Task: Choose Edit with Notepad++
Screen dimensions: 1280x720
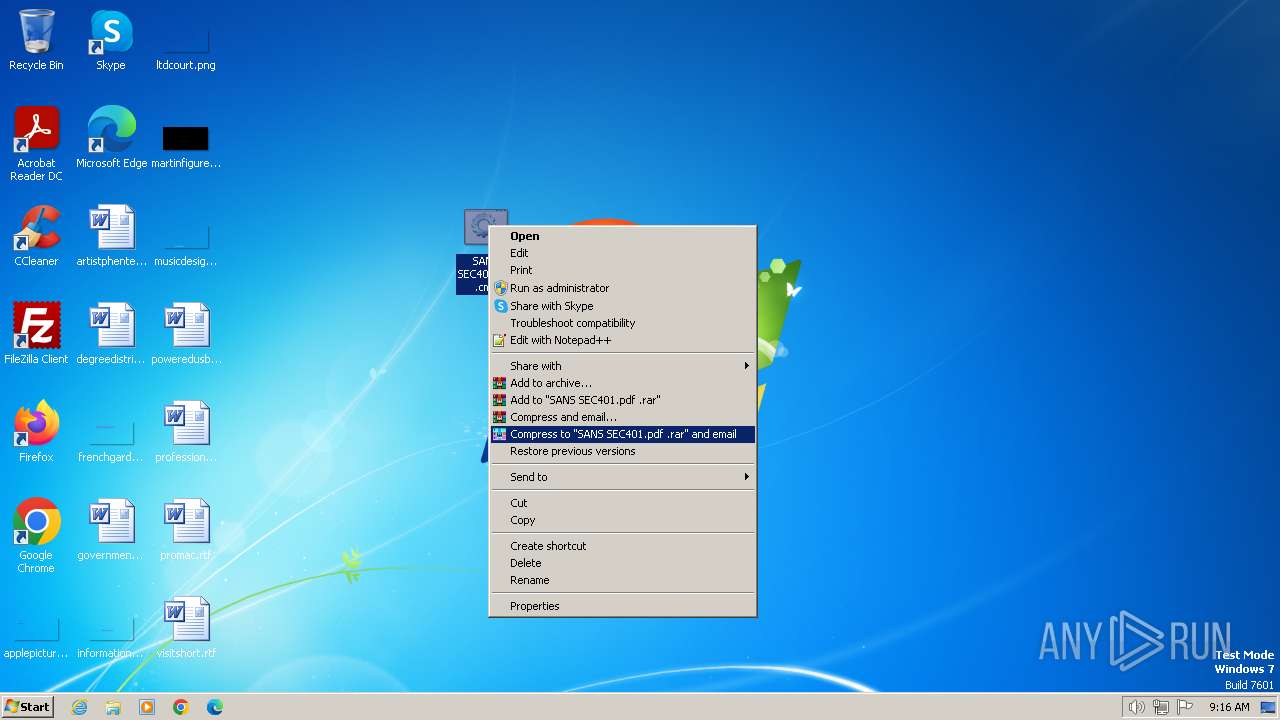Action: pyautogui.click(x=622, y=340)
